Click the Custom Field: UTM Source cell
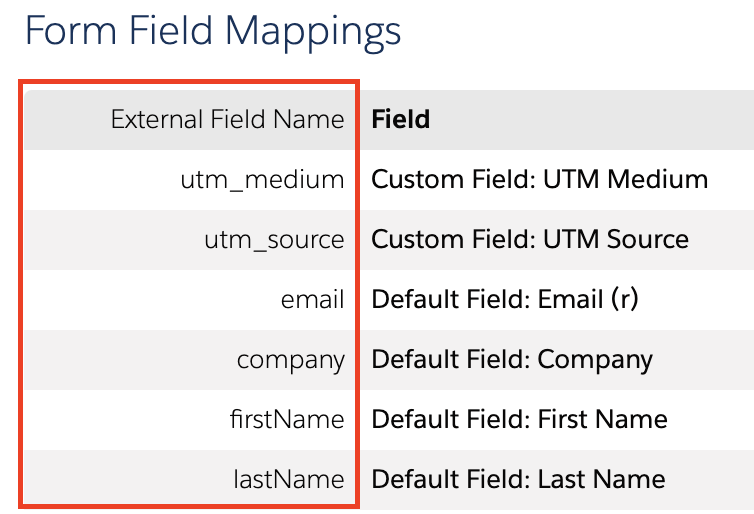Viewport: 754px width, 514px height. point(529,240)
